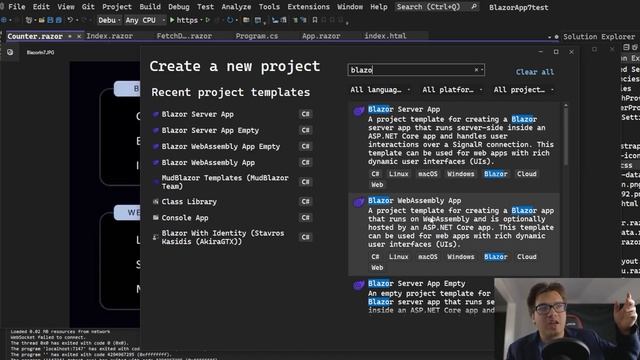The width and height of the screenshot is (640, 360).
Task: Switch to the Index.razor tab
Action: 109,36
